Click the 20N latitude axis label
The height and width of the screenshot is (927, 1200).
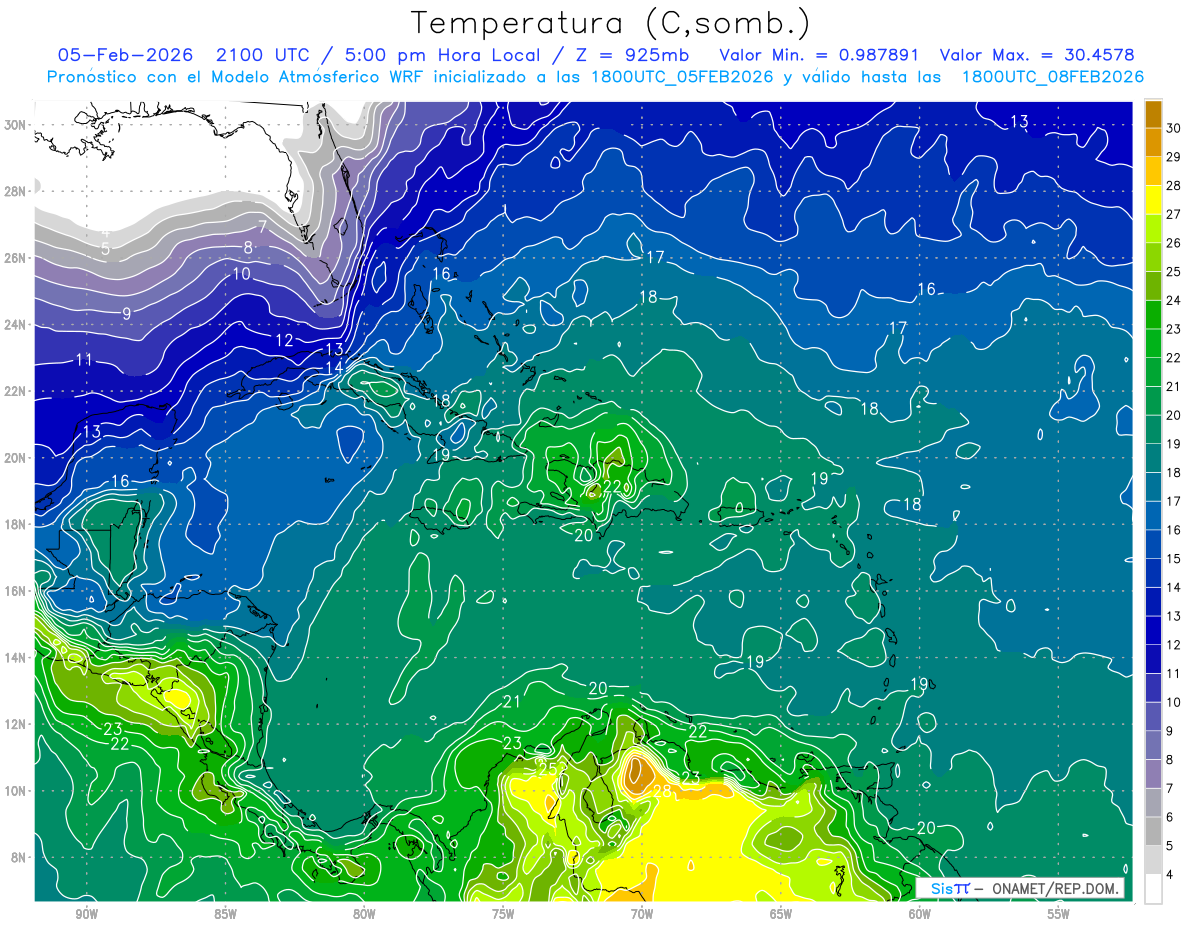pyautogui.click(x=15, y=458)
